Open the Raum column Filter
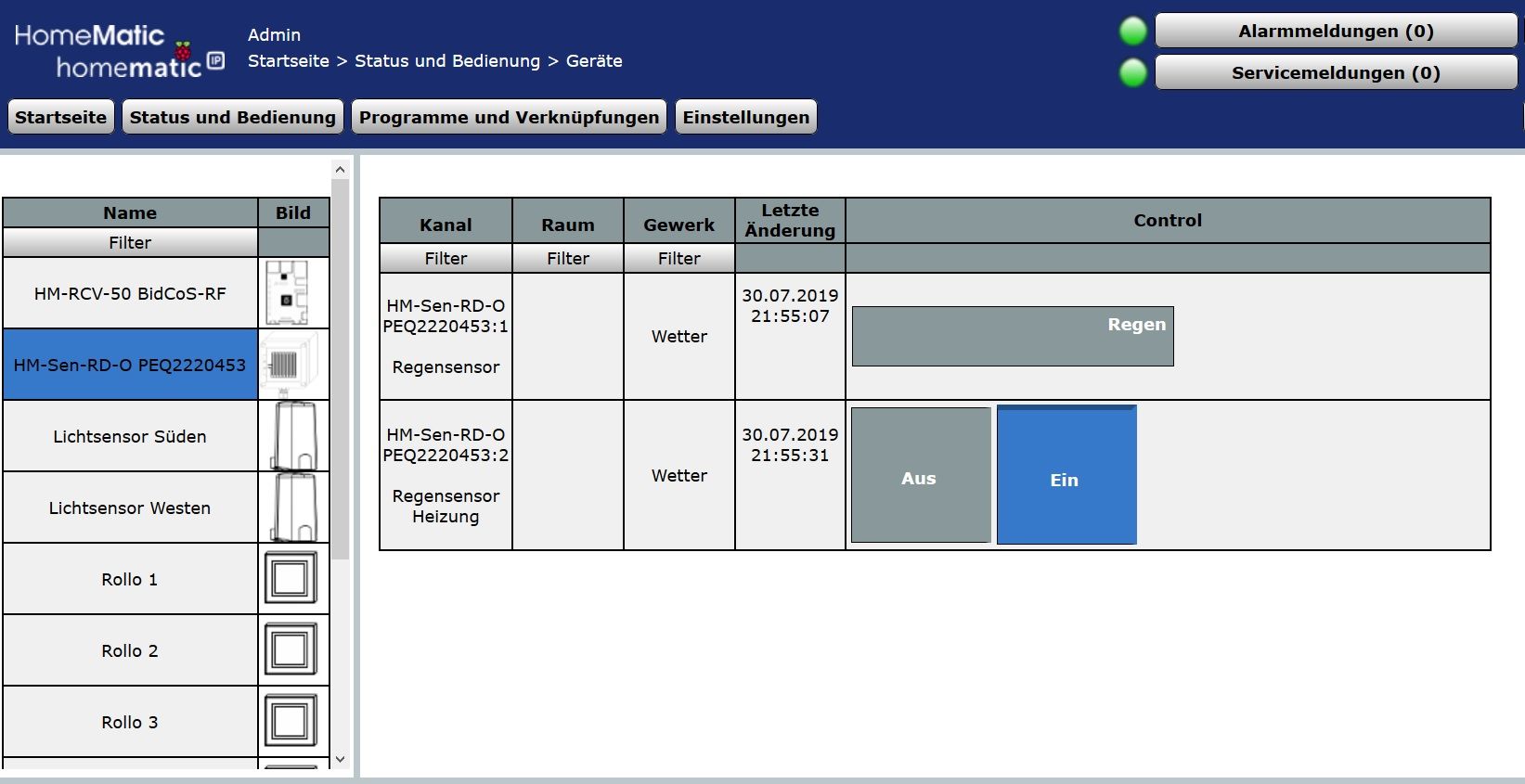This screenshot has width=1525, height=784. coord(568,259)
